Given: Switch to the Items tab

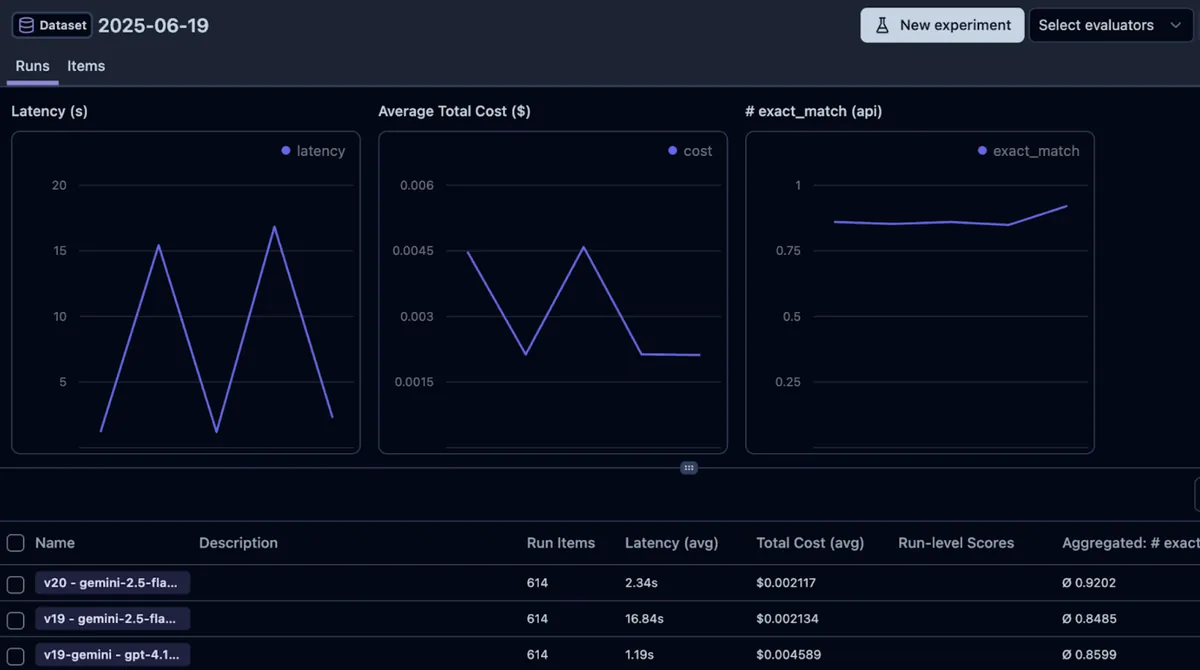Looking at the screenshot, I should click(x=86, y=66).
